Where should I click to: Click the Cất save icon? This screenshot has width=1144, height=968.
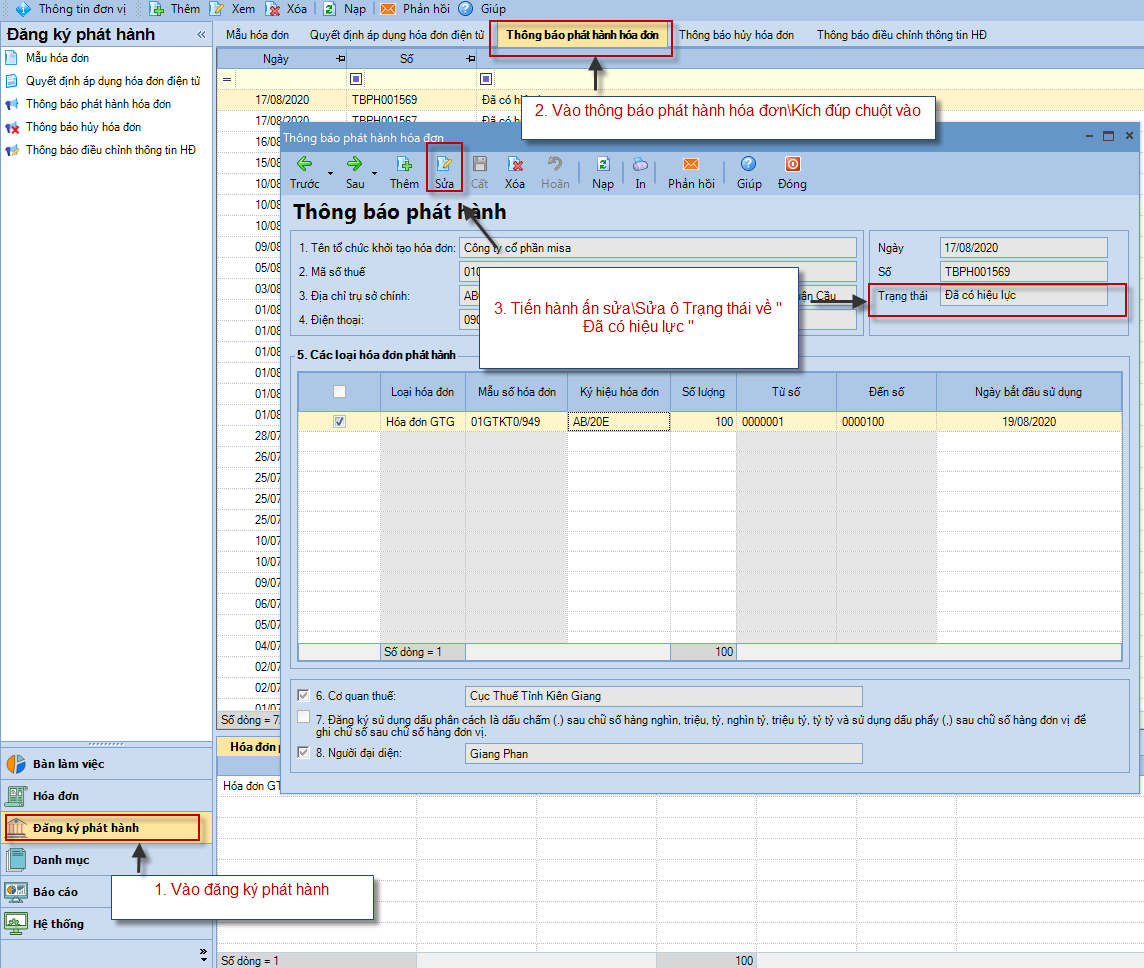click(479, 164)
